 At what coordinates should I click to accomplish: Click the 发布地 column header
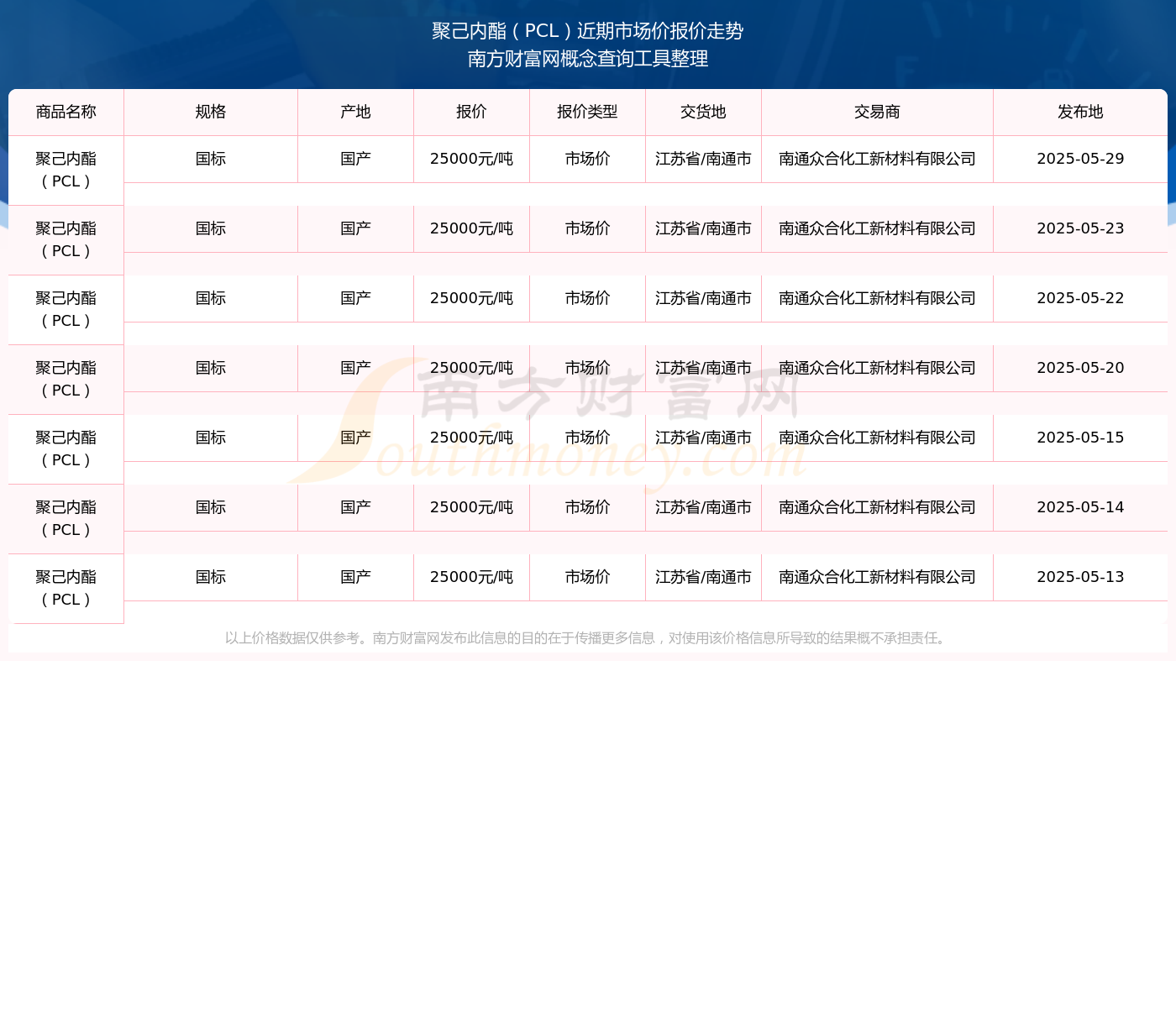tap(1080, 112)
